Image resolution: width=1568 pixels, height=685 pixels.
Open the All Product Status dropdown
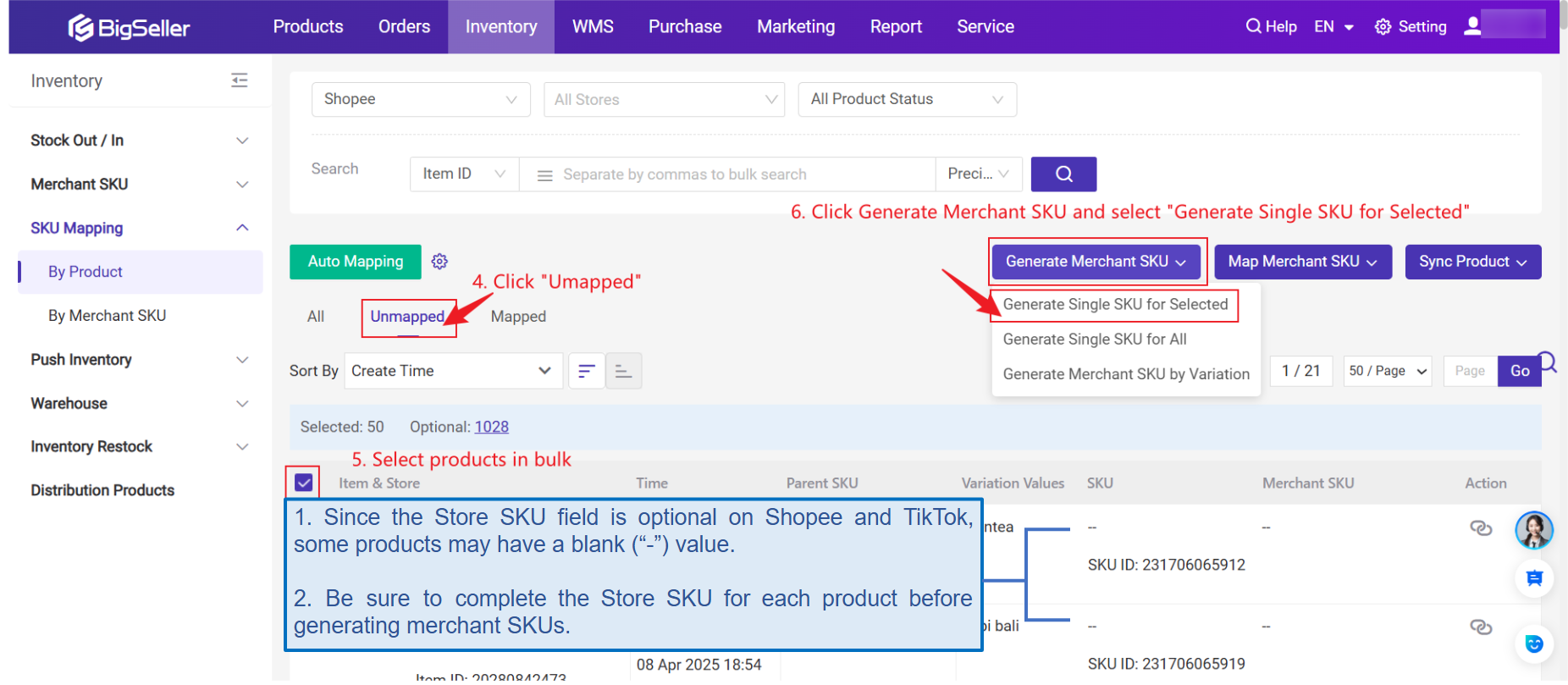908,100
